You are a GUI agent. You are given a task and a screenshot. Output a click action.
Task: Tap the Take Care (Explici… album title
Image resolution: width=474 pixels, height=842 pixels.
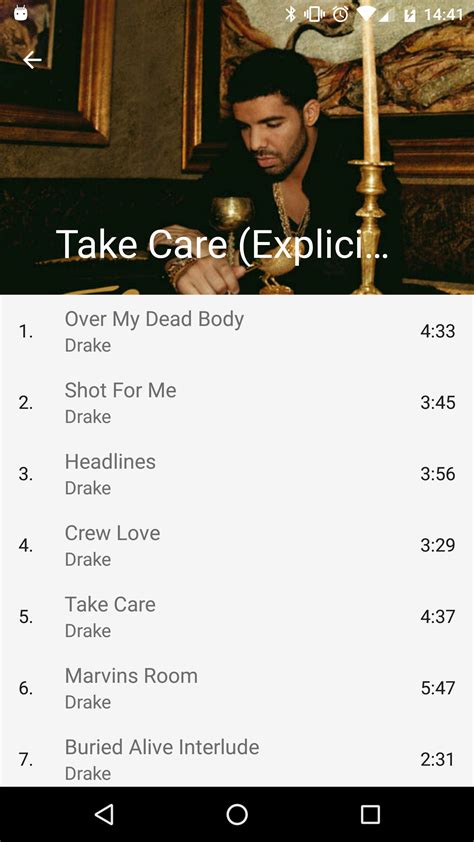pyautogui.click(x=222, y=245)
